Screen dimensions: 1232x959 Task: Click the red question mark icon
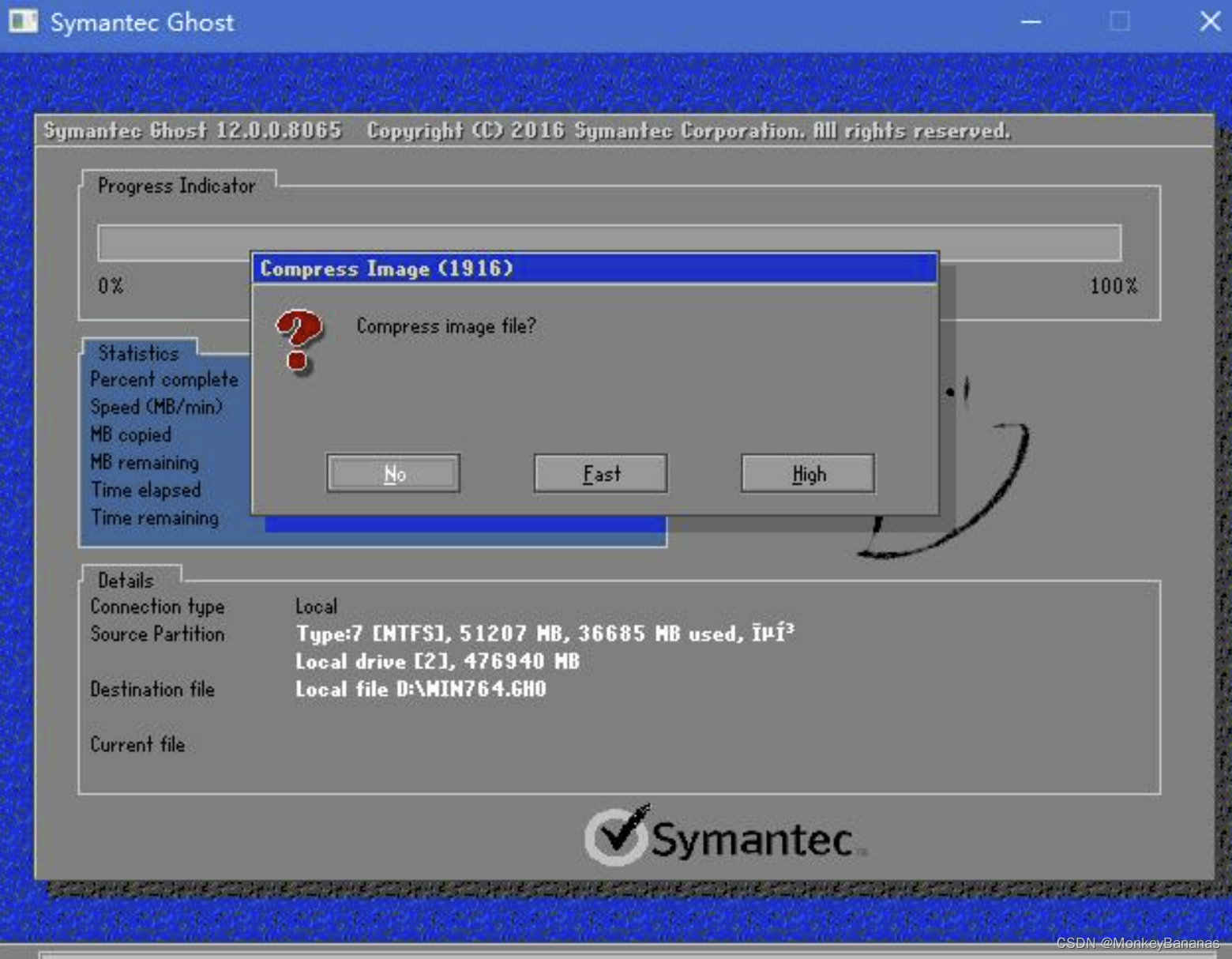[x=299, y=340]
